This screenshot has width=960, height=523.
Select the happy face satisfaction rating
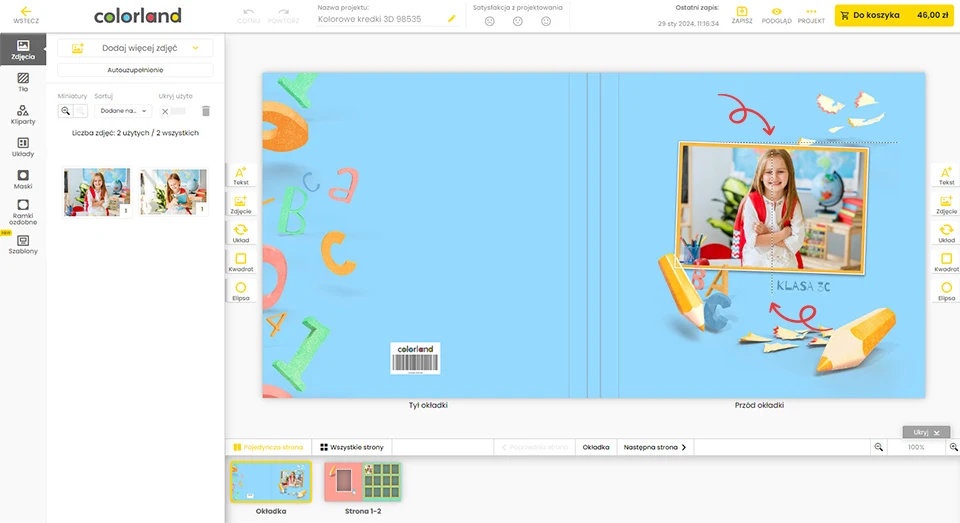click(546, 21)
